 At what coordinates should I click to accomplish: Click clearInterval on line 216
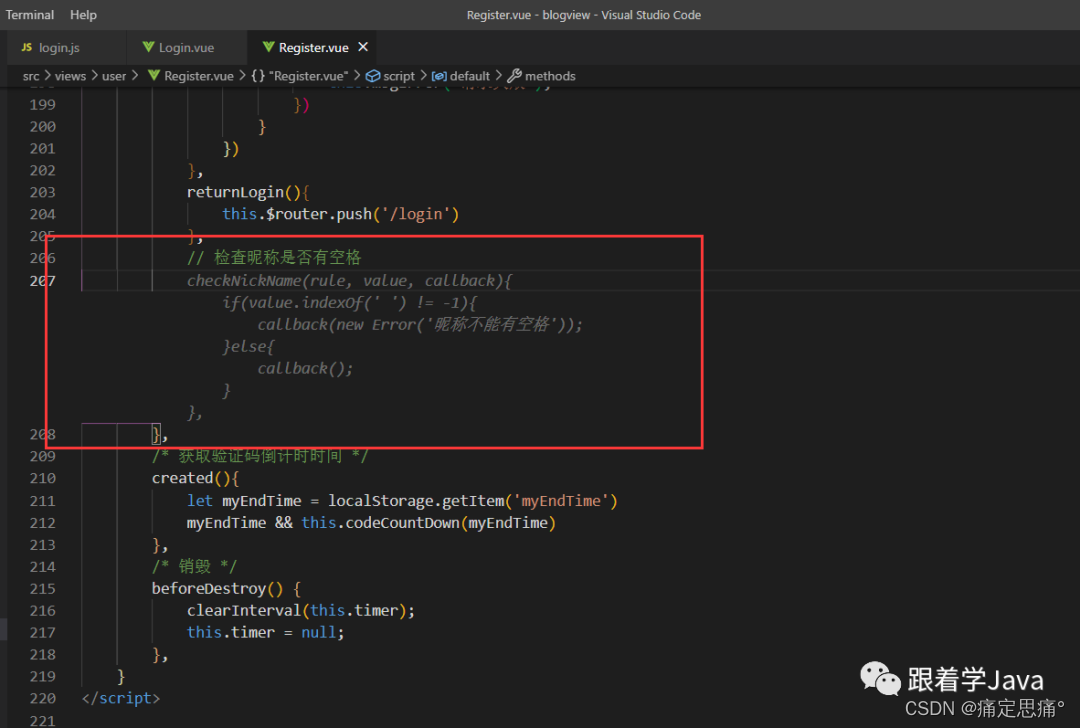[244, 610]
